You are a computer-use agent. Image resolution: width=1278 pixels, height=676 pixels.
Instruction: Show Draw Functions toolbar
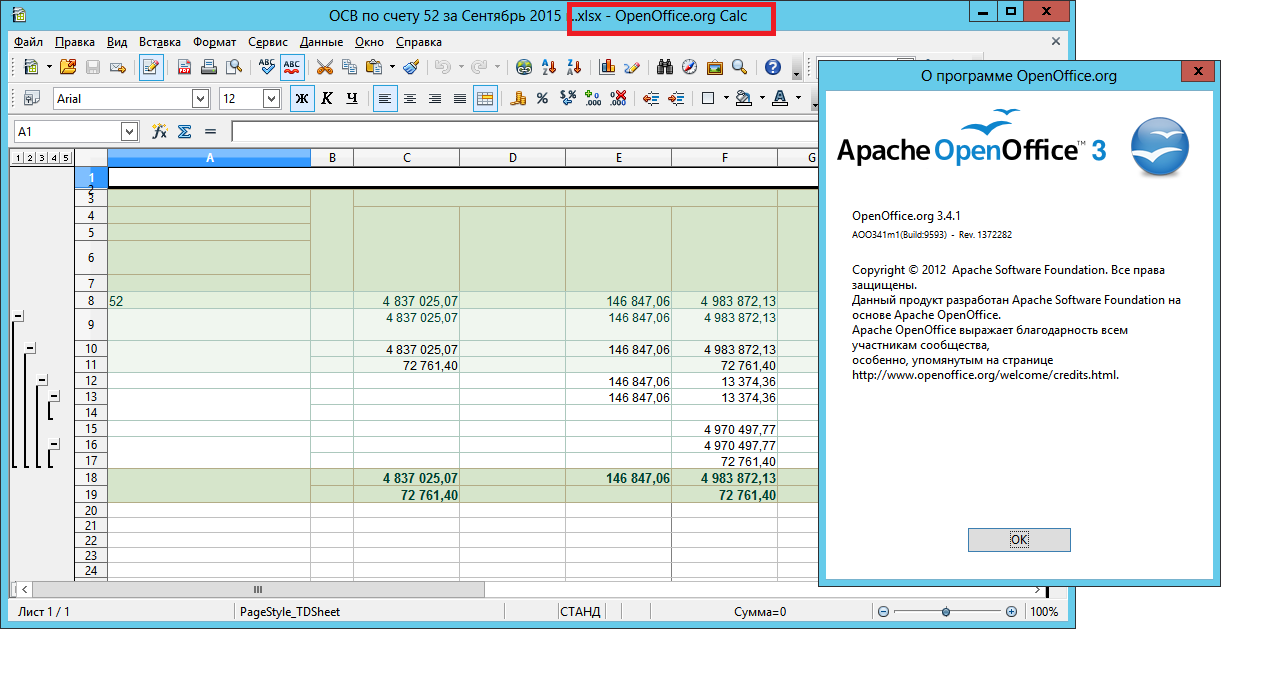631,67
